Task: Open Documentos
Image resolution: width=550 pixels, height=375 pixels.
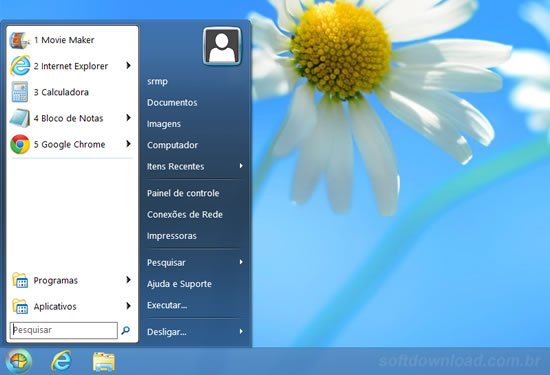Action: (x=172, y=102)
